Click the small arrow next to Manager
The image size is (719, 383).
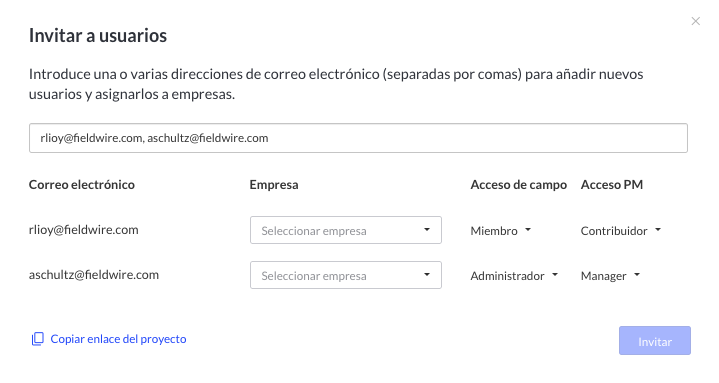pos(636,274)
